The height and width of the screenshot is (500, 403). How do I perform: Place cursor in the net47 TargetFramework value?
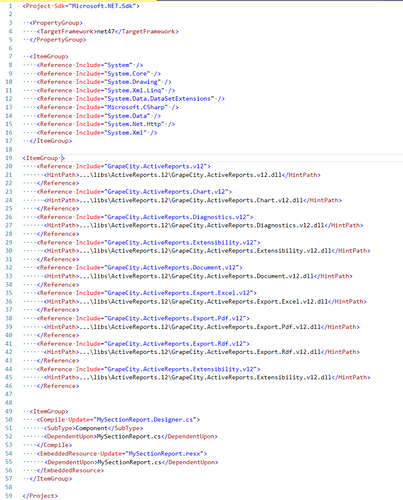point(106,31)
